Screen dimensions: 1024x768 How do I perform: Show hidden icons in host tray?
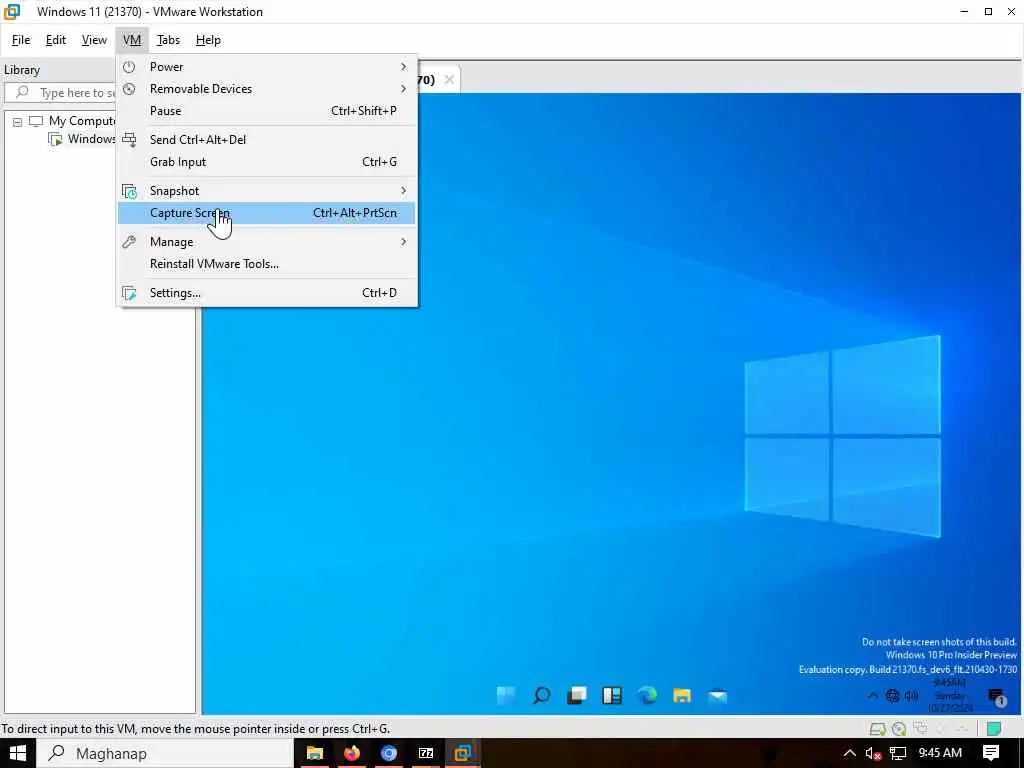tap(850, 754)
